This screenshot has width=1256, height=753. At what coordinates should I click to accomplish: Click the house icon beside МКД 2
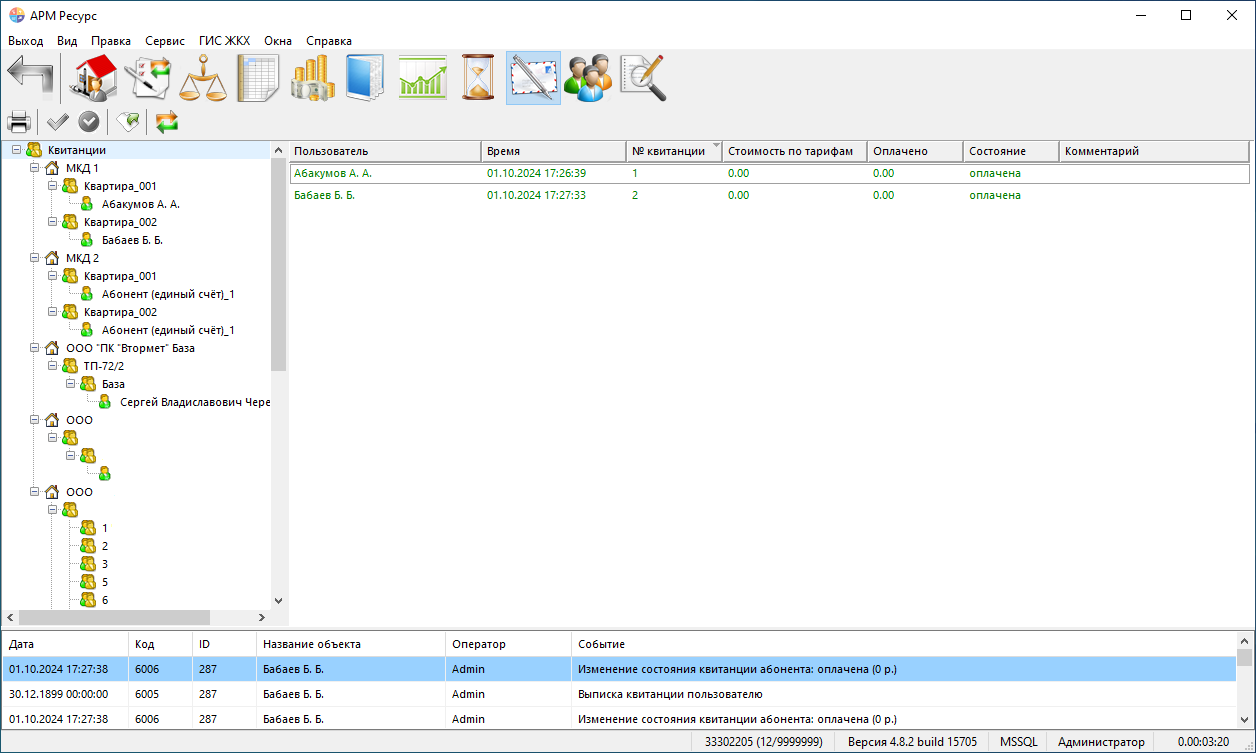point(52,258)
